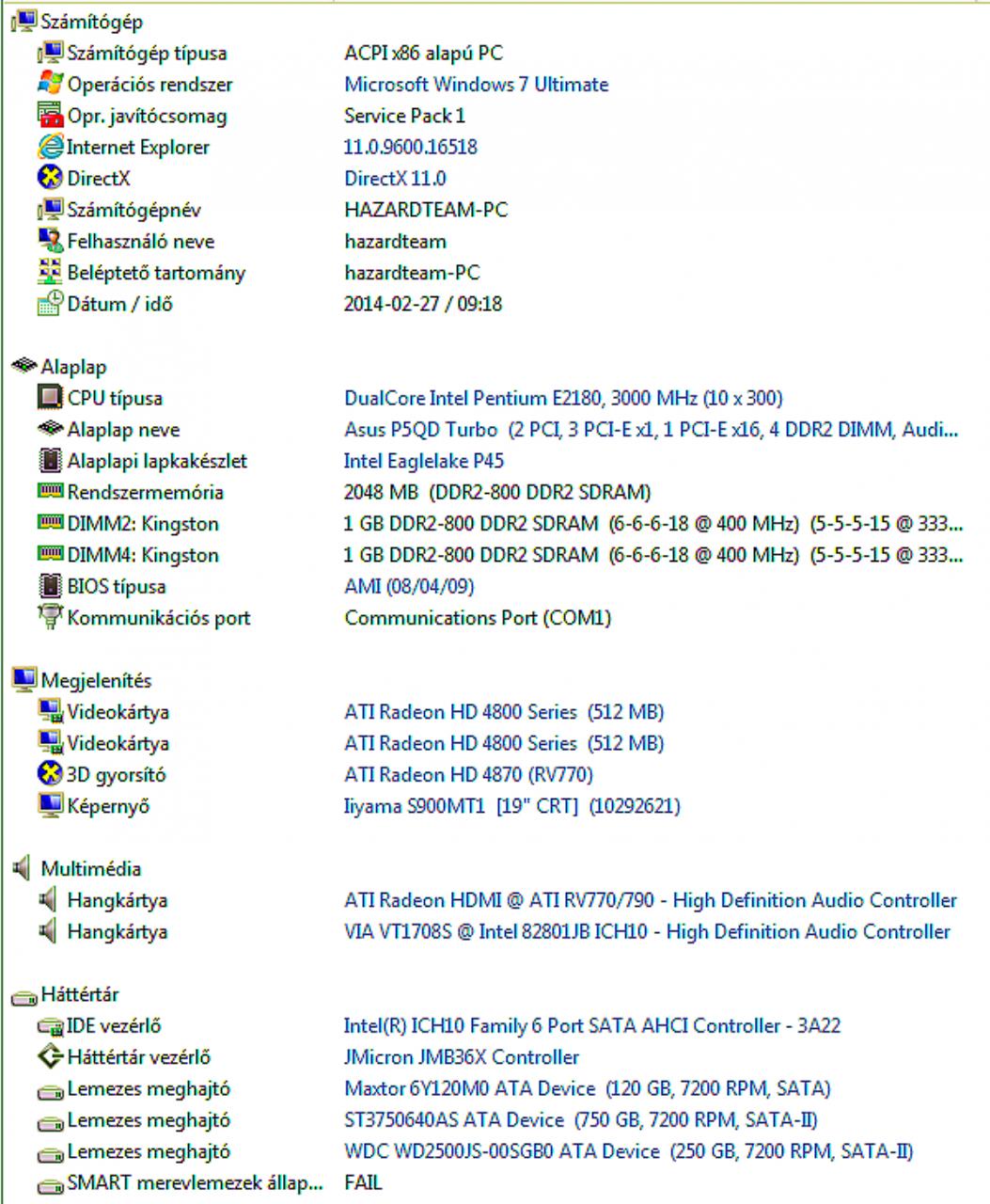Click the Beléptető tartomány network icon
The image size is (990, 1204).
point(50,273)
